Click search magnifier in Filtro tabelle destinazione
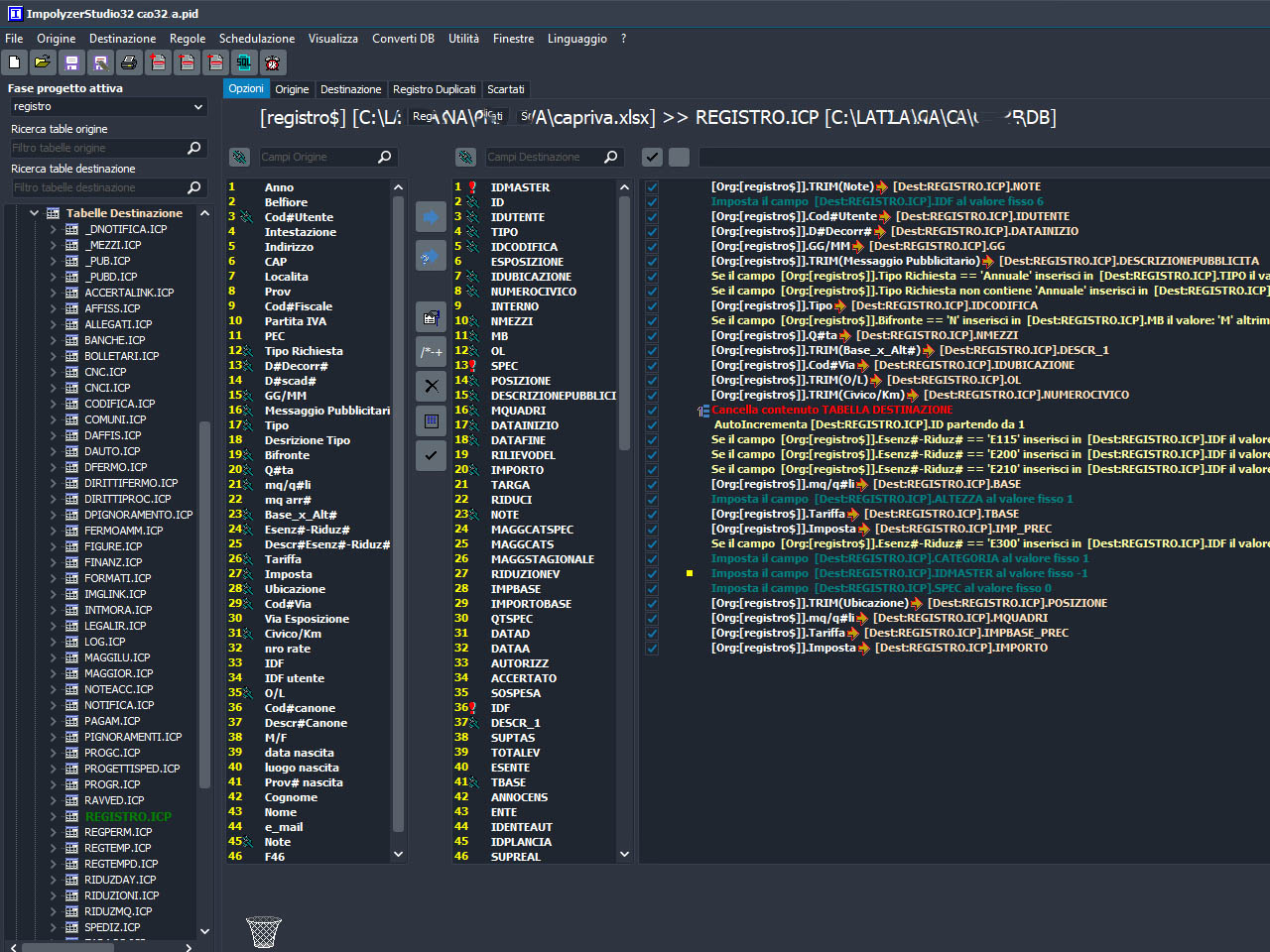The height and width of the screenshot is (952, 1270). point(194,187)
